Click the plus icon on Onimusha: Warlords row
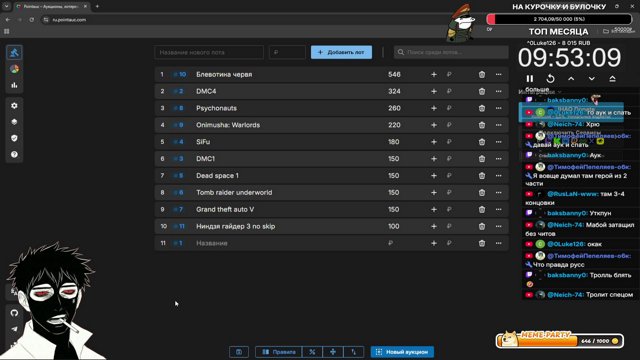Screen dimensions: 640x360 433,125
